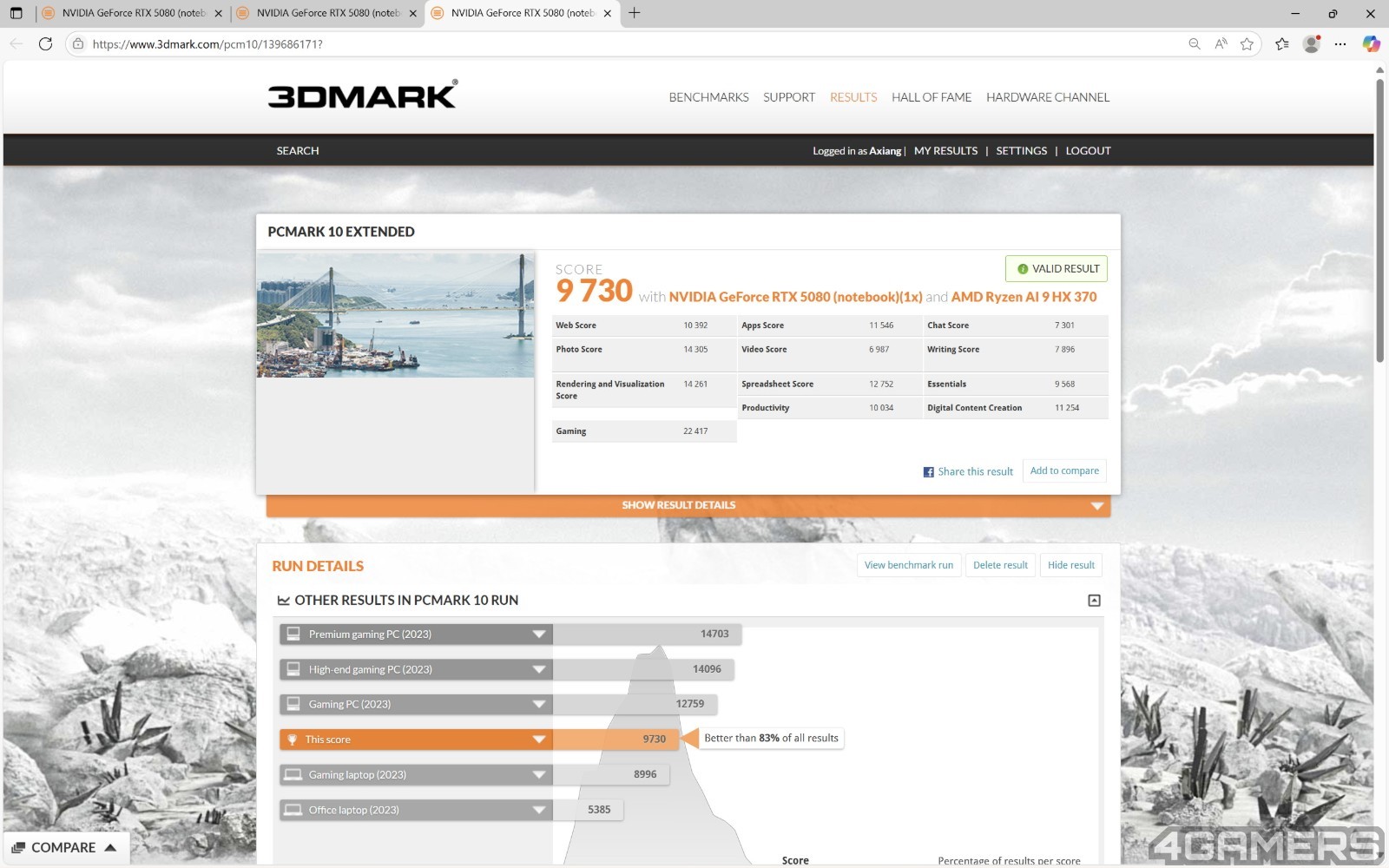The image size is (1389, 868).
Task: Click the browser refresh icon
Action: coord(45,43)
